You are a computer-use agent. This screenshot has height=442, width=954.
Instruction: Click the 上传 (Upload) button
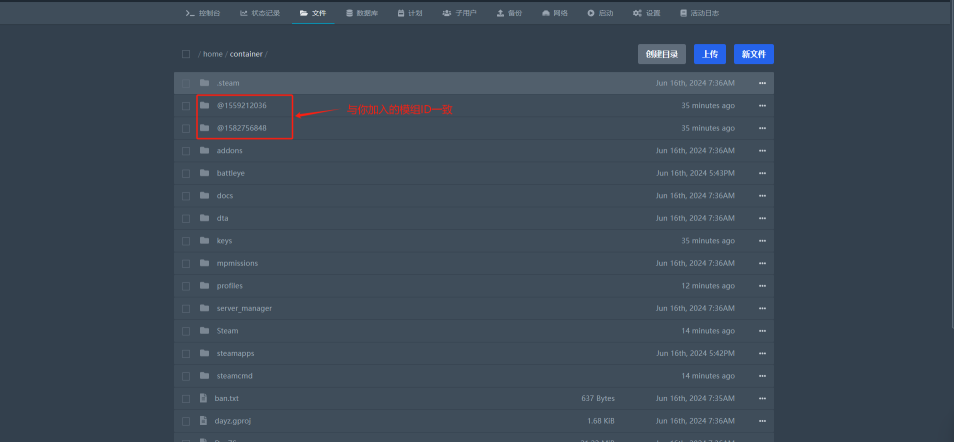[x=709, y=54]
